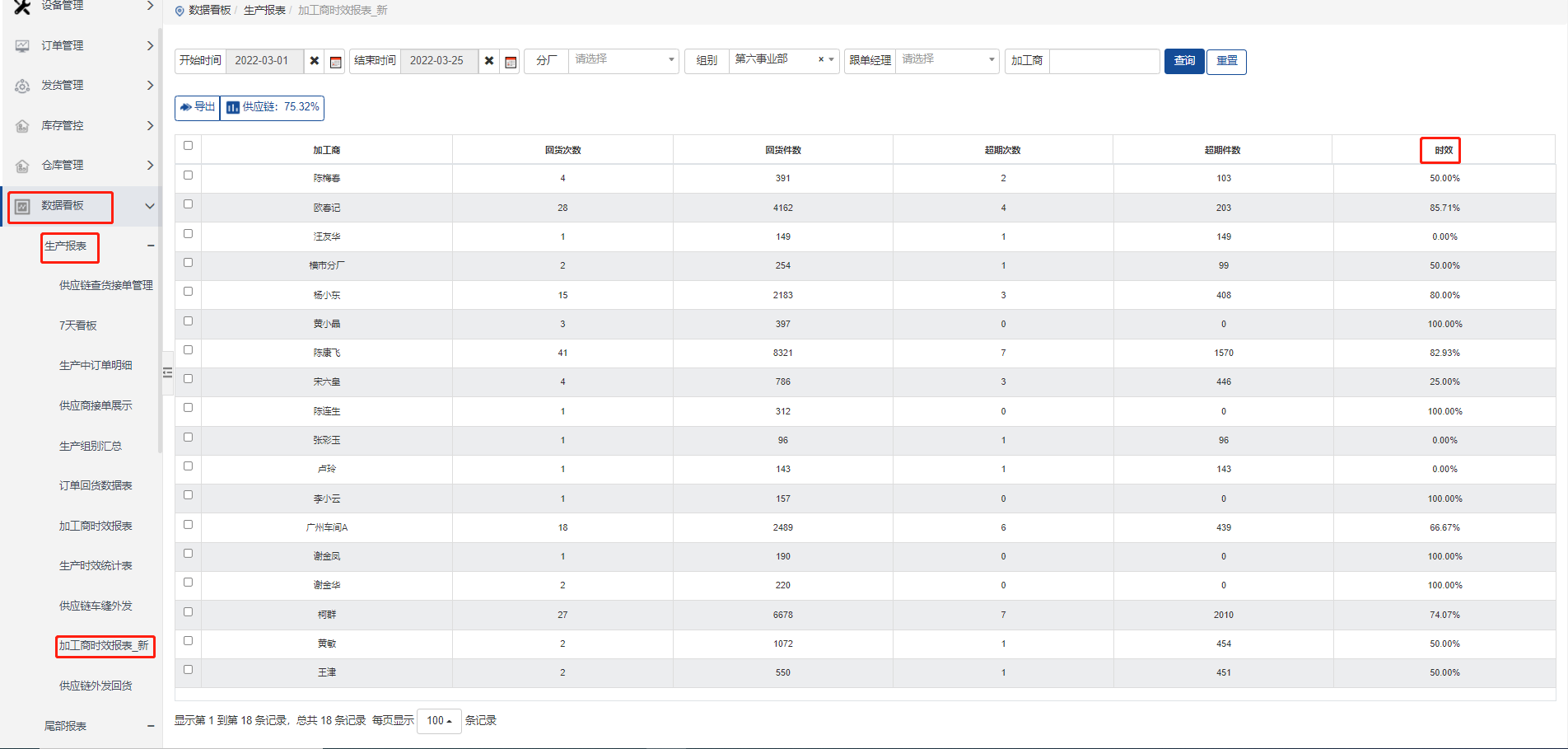Click the start date calendar icon

click(x=335, y=62)
